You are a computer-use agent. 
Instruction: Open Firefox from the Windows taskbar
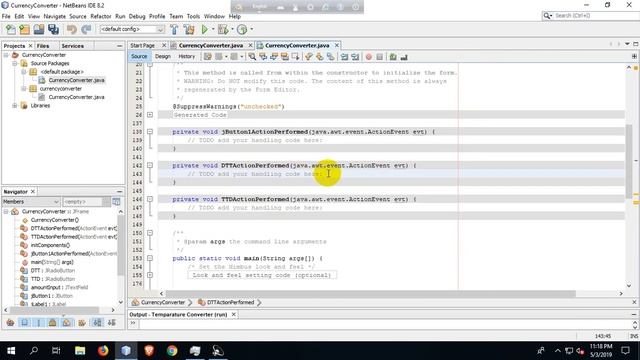[x=103, y=351]
